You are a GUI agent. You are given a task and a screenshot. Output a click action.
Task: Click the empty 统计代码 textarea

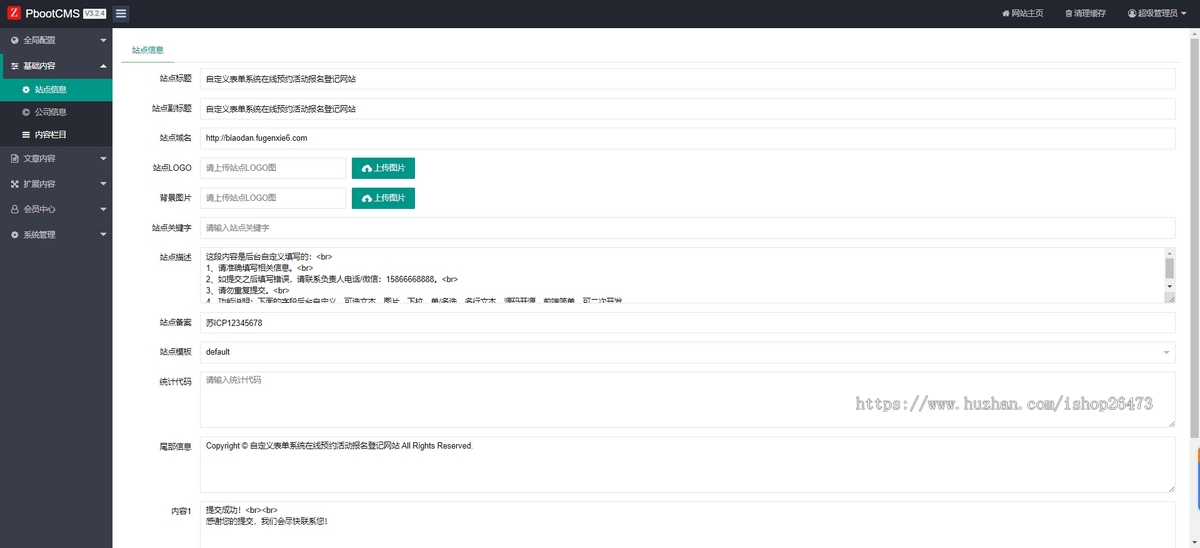tap(687, 400)
